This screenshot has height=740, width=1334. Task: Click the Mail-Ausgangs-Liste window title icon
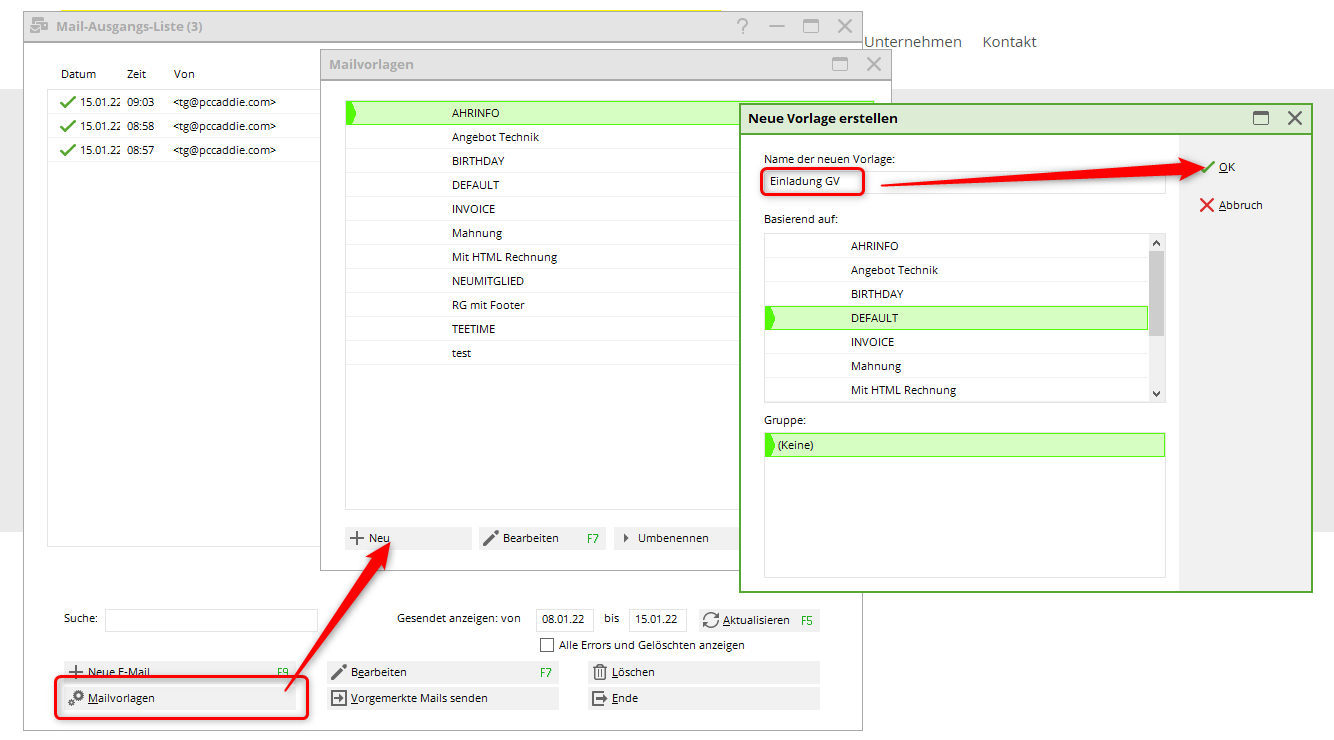(40, 26)
